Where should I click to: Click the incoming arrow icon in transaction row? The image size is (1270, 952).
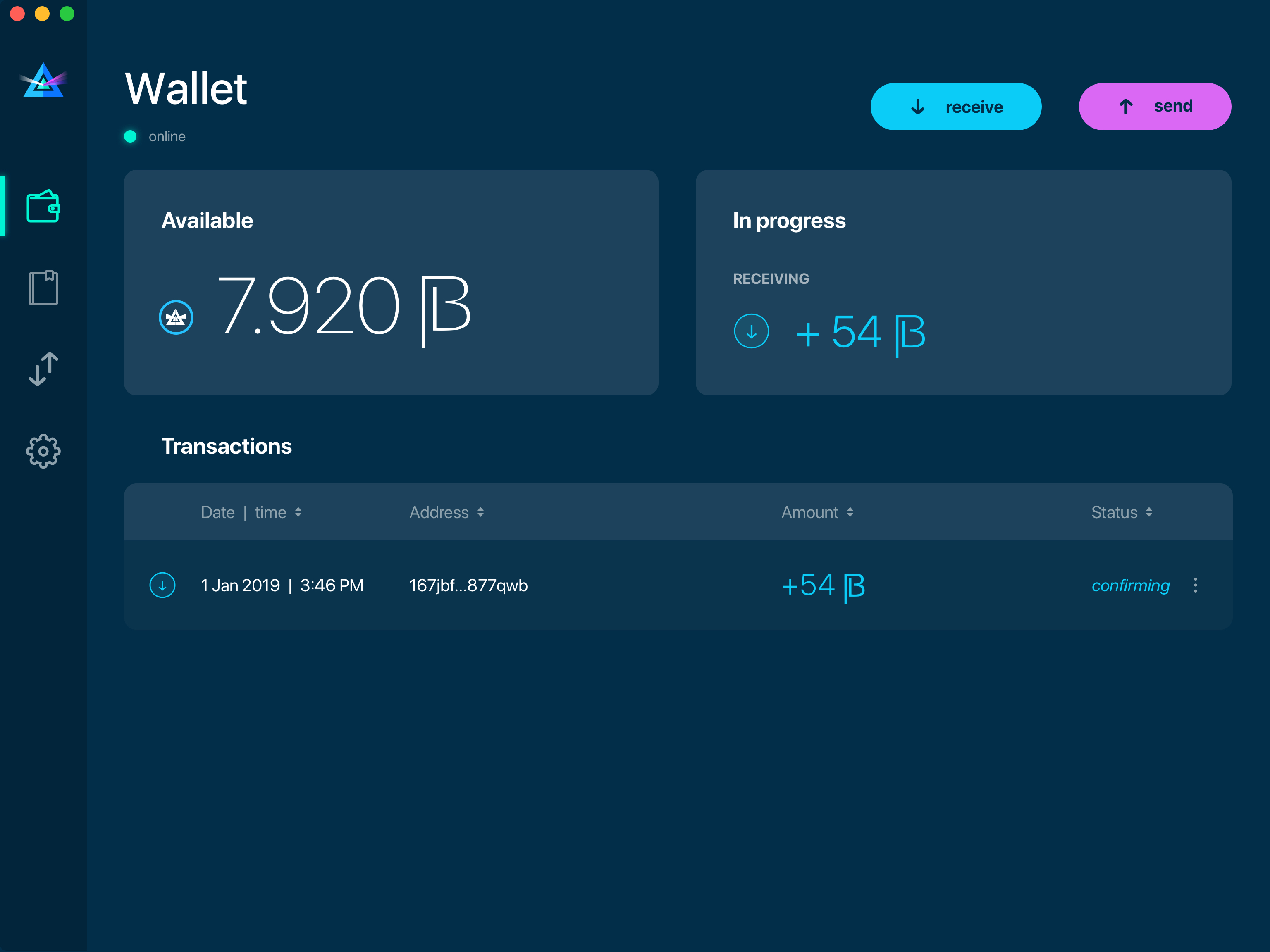coord(162,585)
